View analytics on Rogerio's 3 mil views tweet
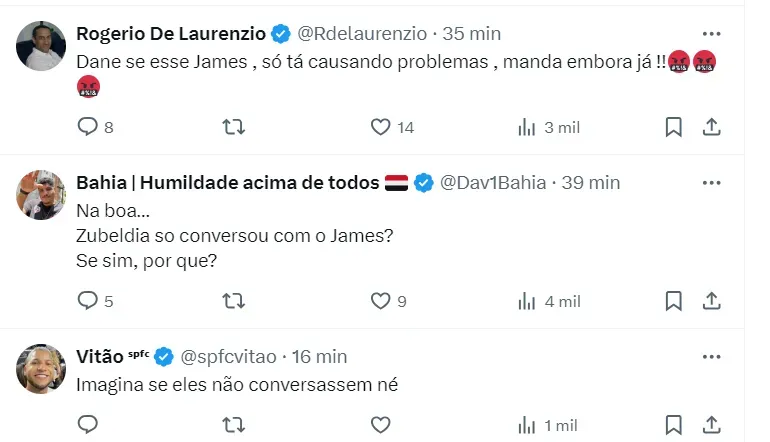 coord(526,127)
